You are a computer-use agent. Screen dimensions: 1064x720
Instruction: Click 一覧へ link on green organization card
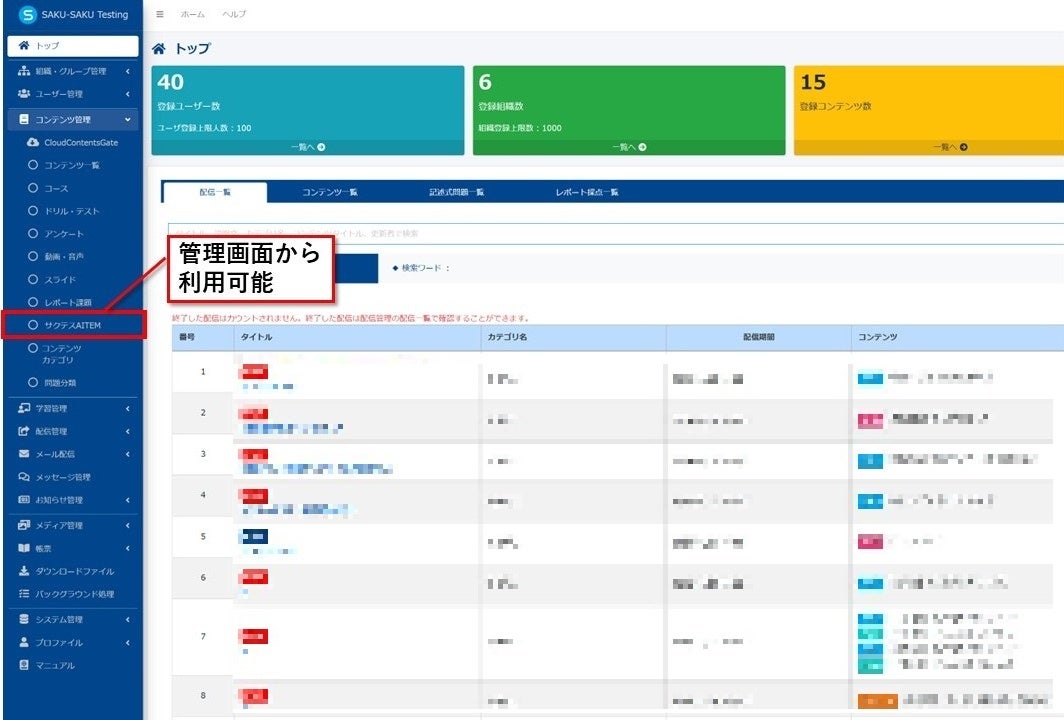[x=629, y=147]
